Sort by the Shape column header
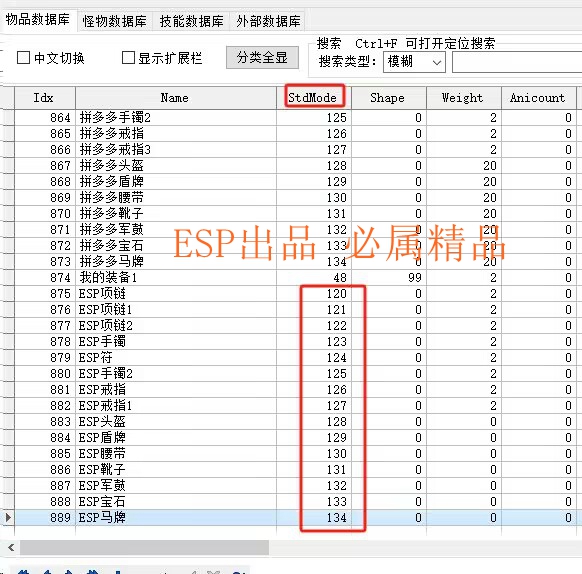 point(389,98)
